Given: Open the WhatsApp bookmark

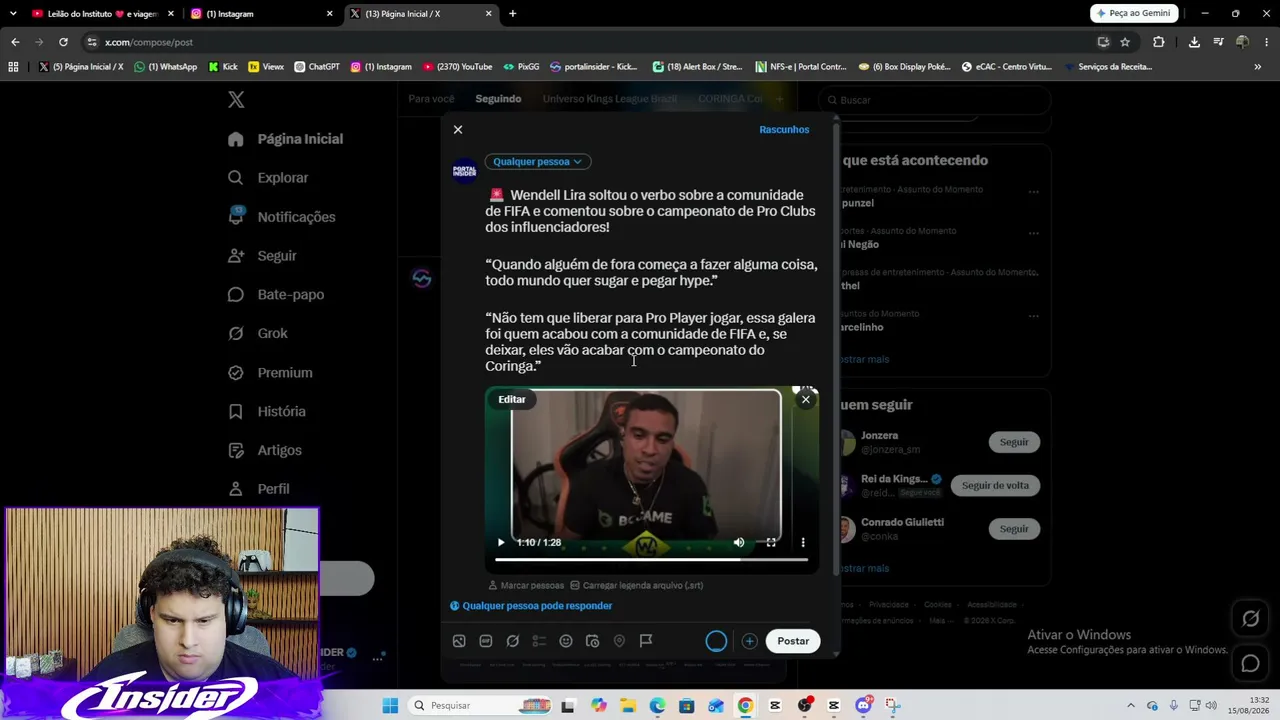Looking at the screenshot, I should click(x=166, y=67).
